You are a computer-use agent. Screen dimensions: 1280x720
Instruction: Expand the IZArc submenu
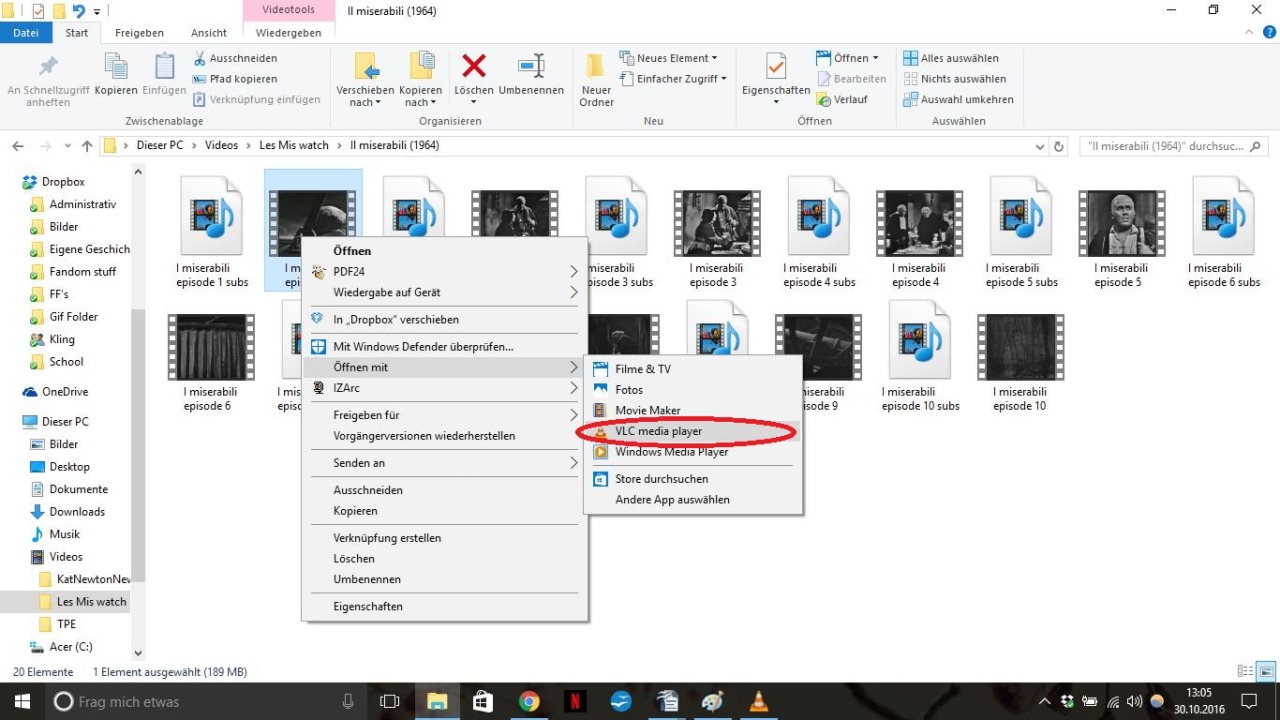(x=574, y=388)
